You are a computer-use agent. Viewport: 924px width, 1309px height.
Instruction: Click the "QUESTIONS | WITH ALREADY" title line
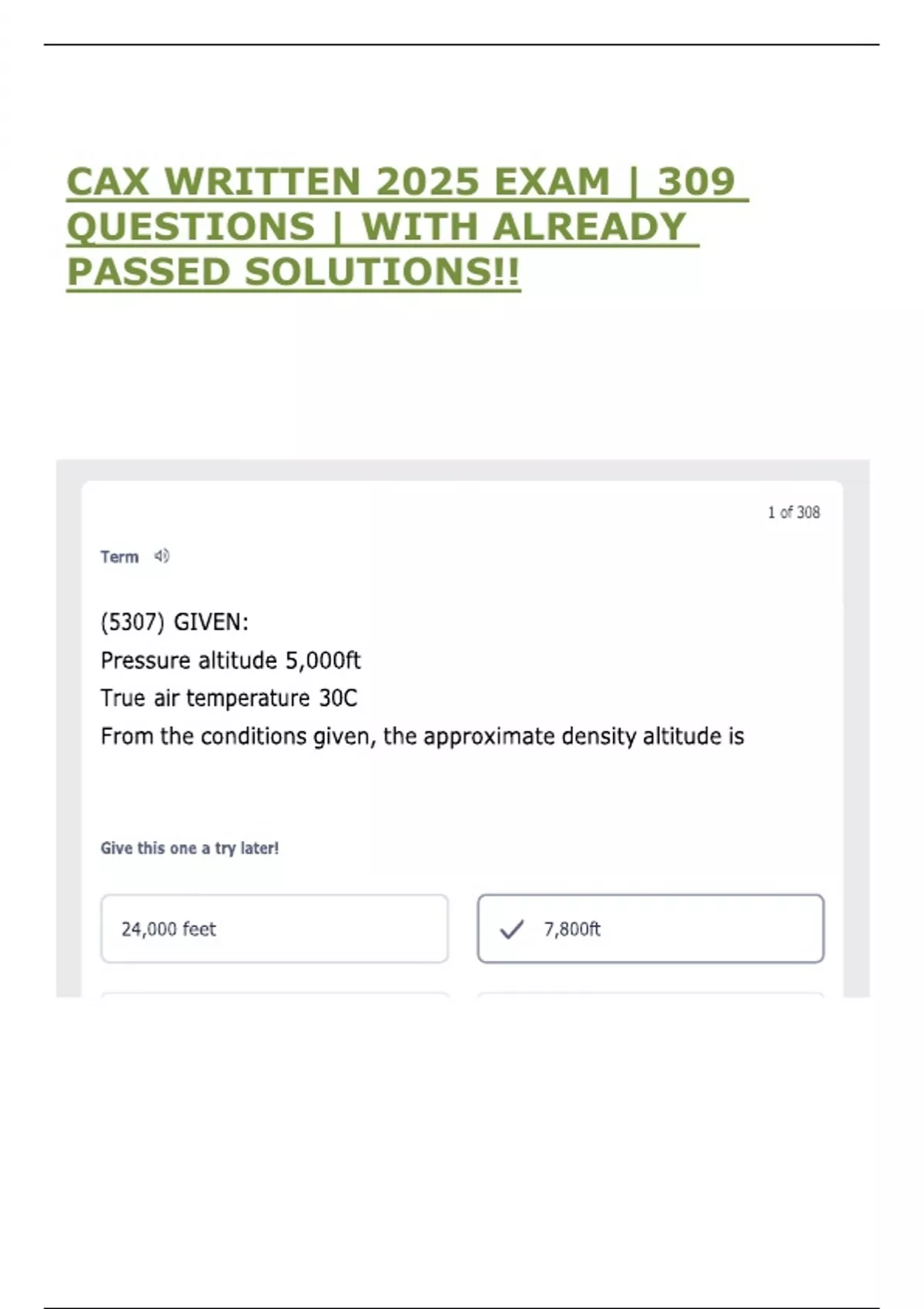376,227
